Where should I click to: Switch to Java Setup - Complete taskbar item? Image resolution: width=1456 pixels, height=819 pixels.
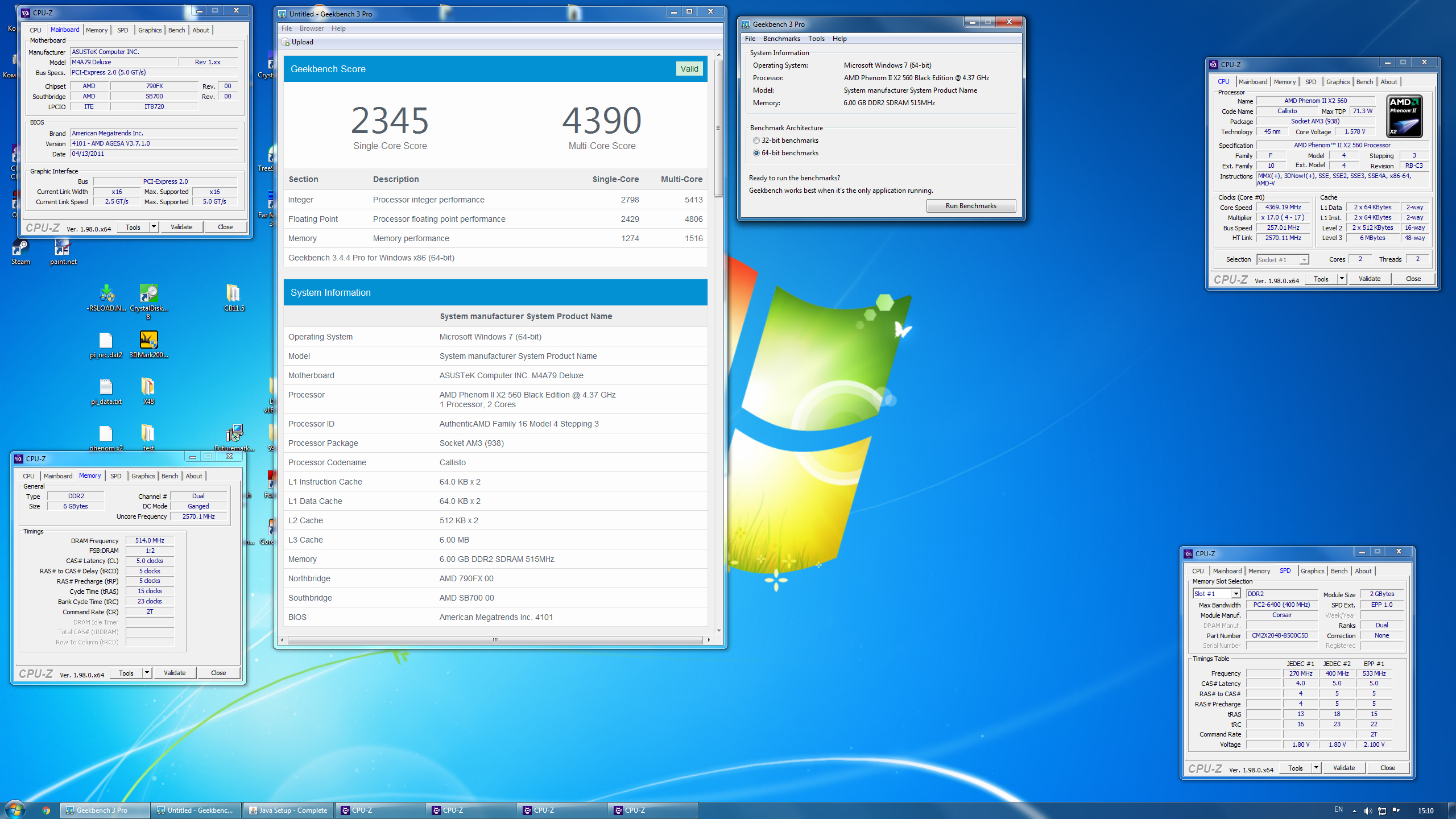click(288, 810)
